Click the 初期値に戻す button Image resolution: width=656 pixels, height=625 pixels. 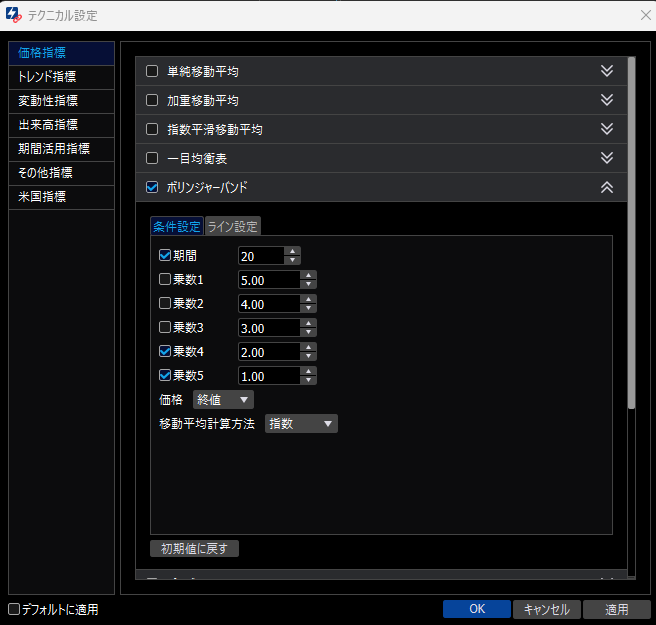tap(194, 548)
